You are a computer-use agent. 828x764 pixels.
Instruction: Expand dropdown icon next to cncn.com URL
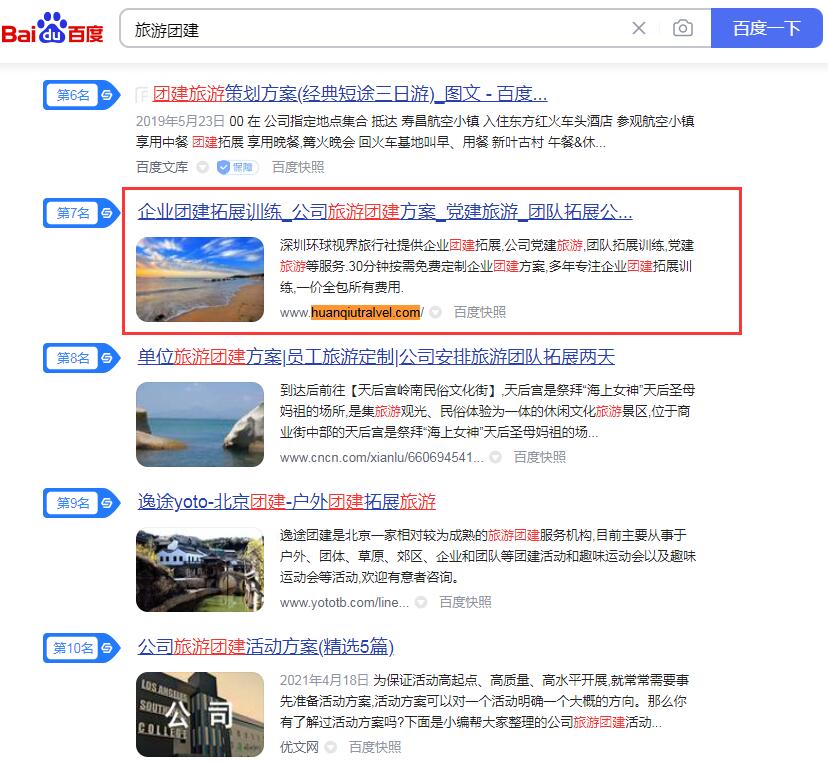pos(495,457)
